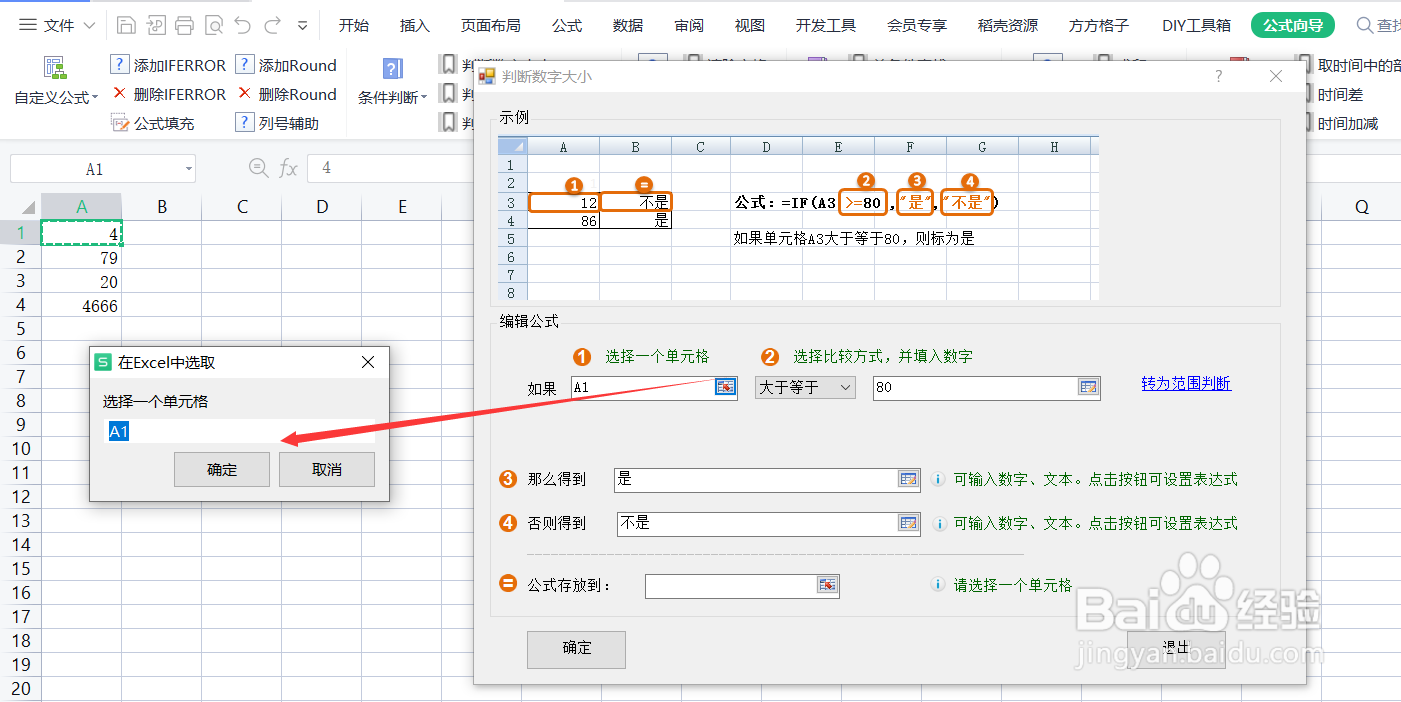Click expression icon in 那么得到 field
This screenshot has width=1401, height=702.
point(908,479)
